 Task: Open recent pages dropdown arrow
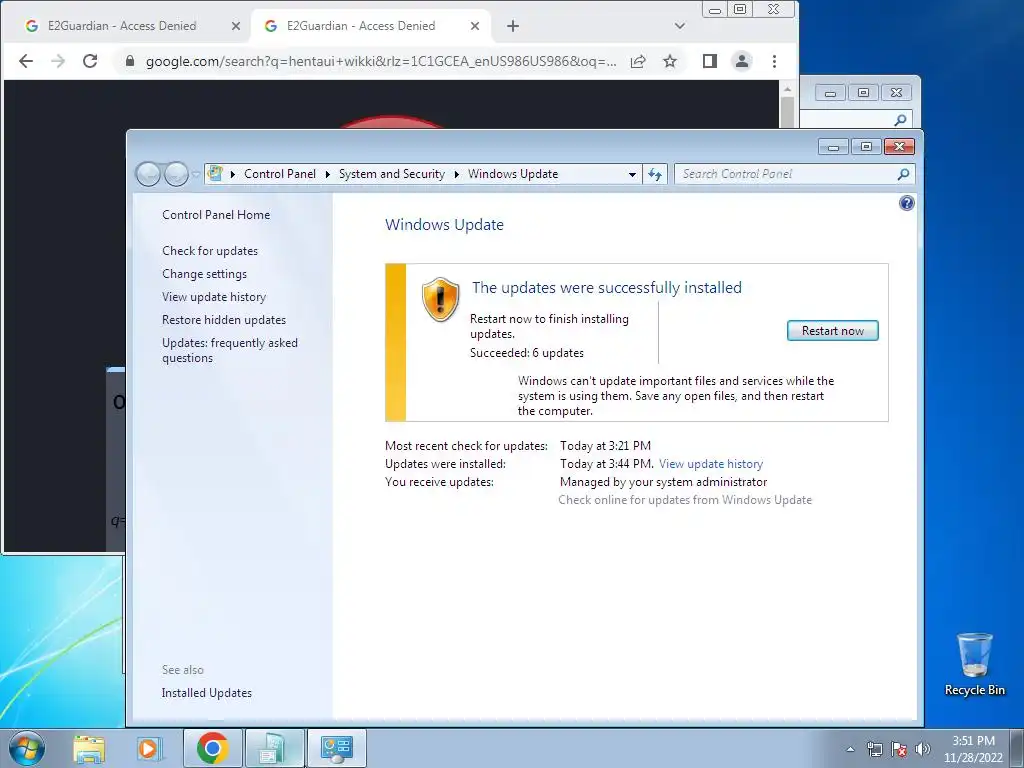196,174
